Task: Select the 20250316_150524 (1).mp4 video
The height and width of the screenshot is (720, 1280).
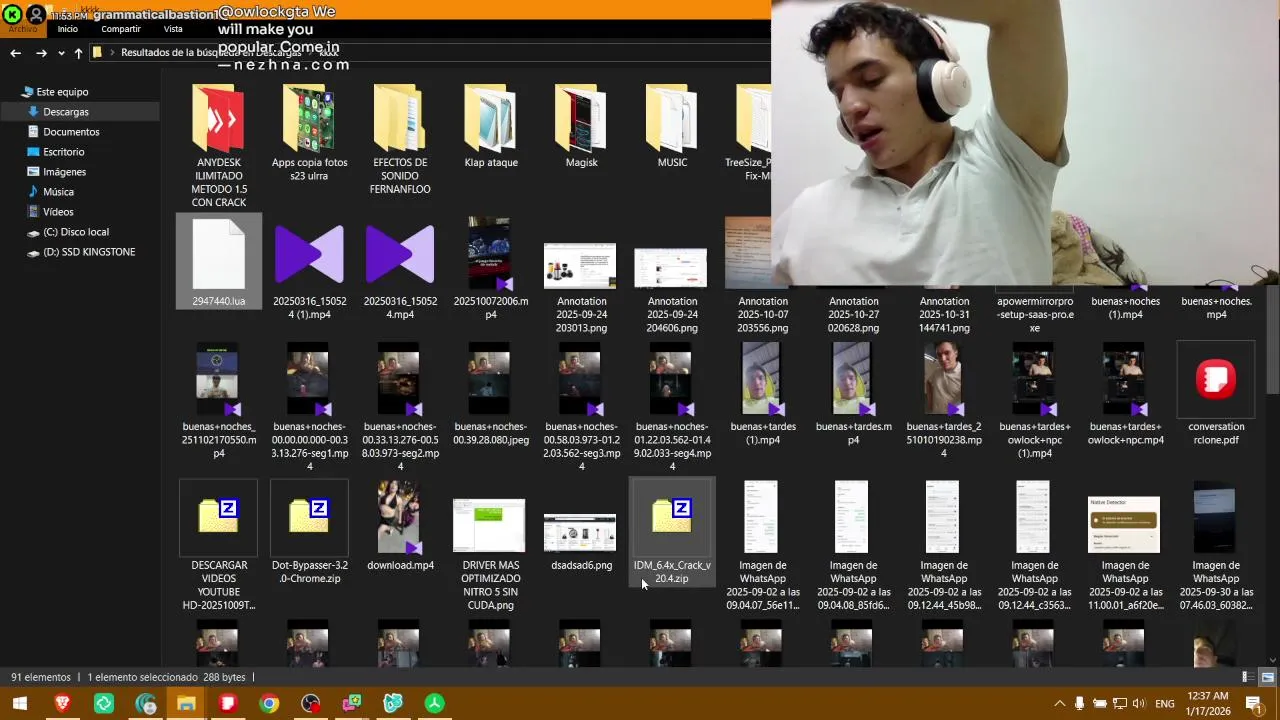Action: pos(309,268)
